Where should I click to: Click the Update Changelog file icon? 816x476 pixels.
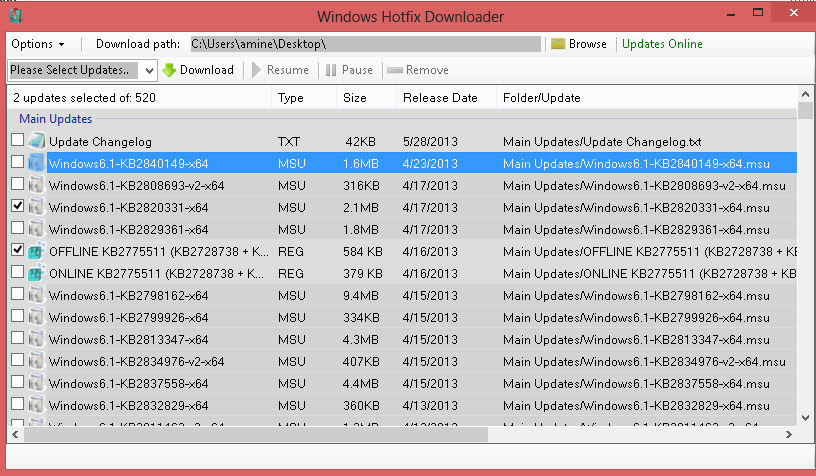click(37, 142)
